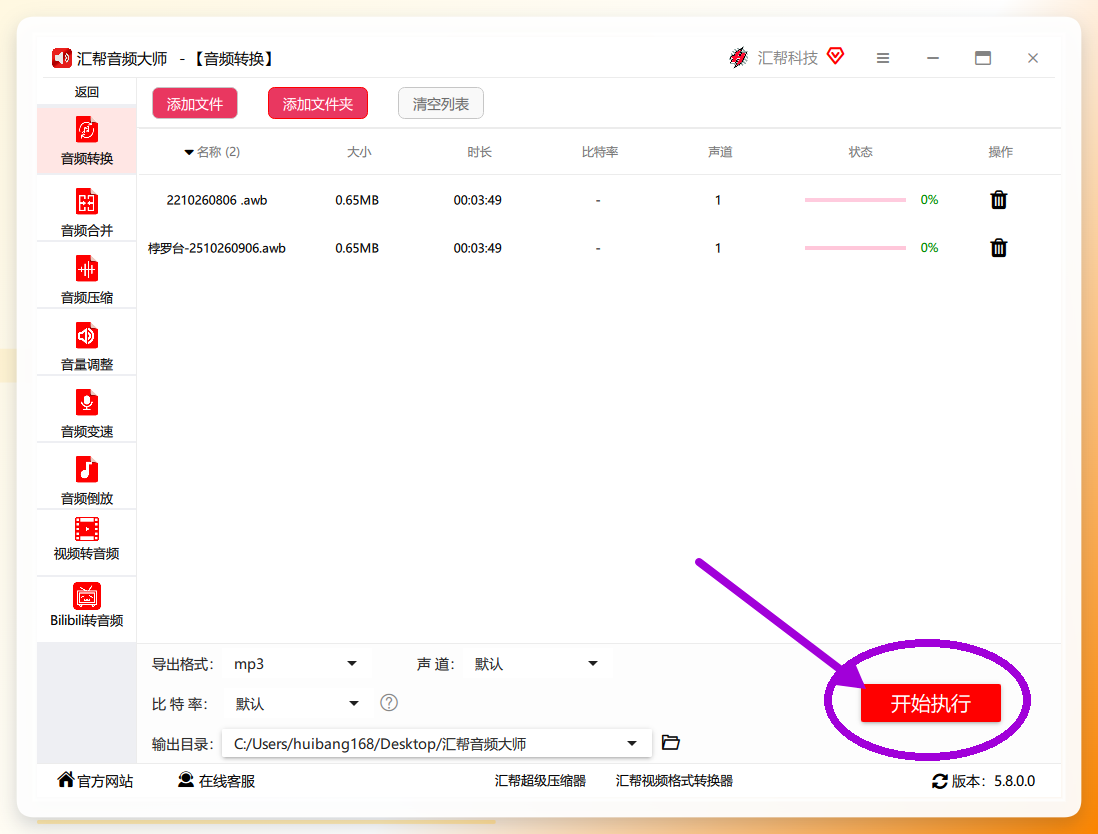
Task: Expand the 输出目录 path dropdown arrow
Action: (632, 744)
